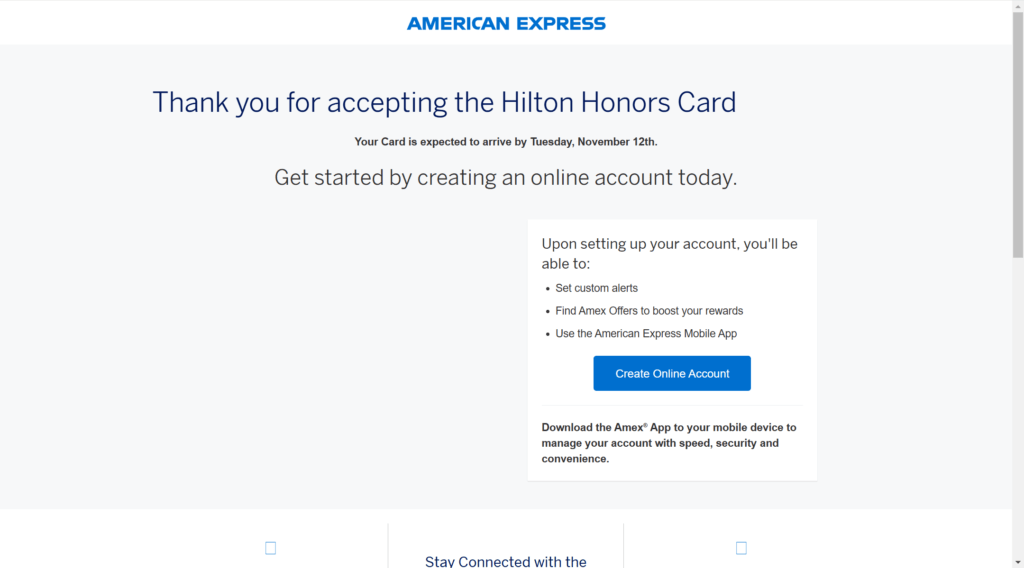Click the scrollbar track below the thumb
Viewport: 1024px width, 568px height.
(x=1018, y=400)
